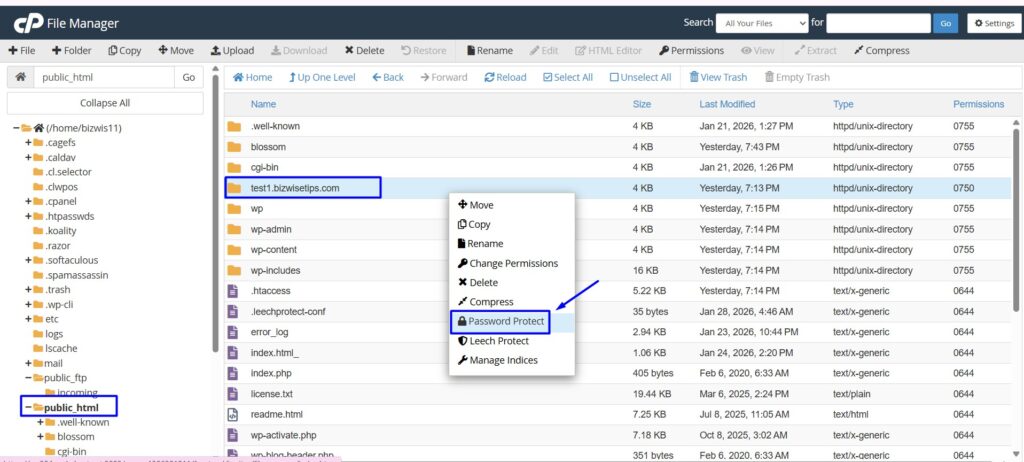
Task: Collapse the public_ftp tree folder
Action: [x=28, y=378]
